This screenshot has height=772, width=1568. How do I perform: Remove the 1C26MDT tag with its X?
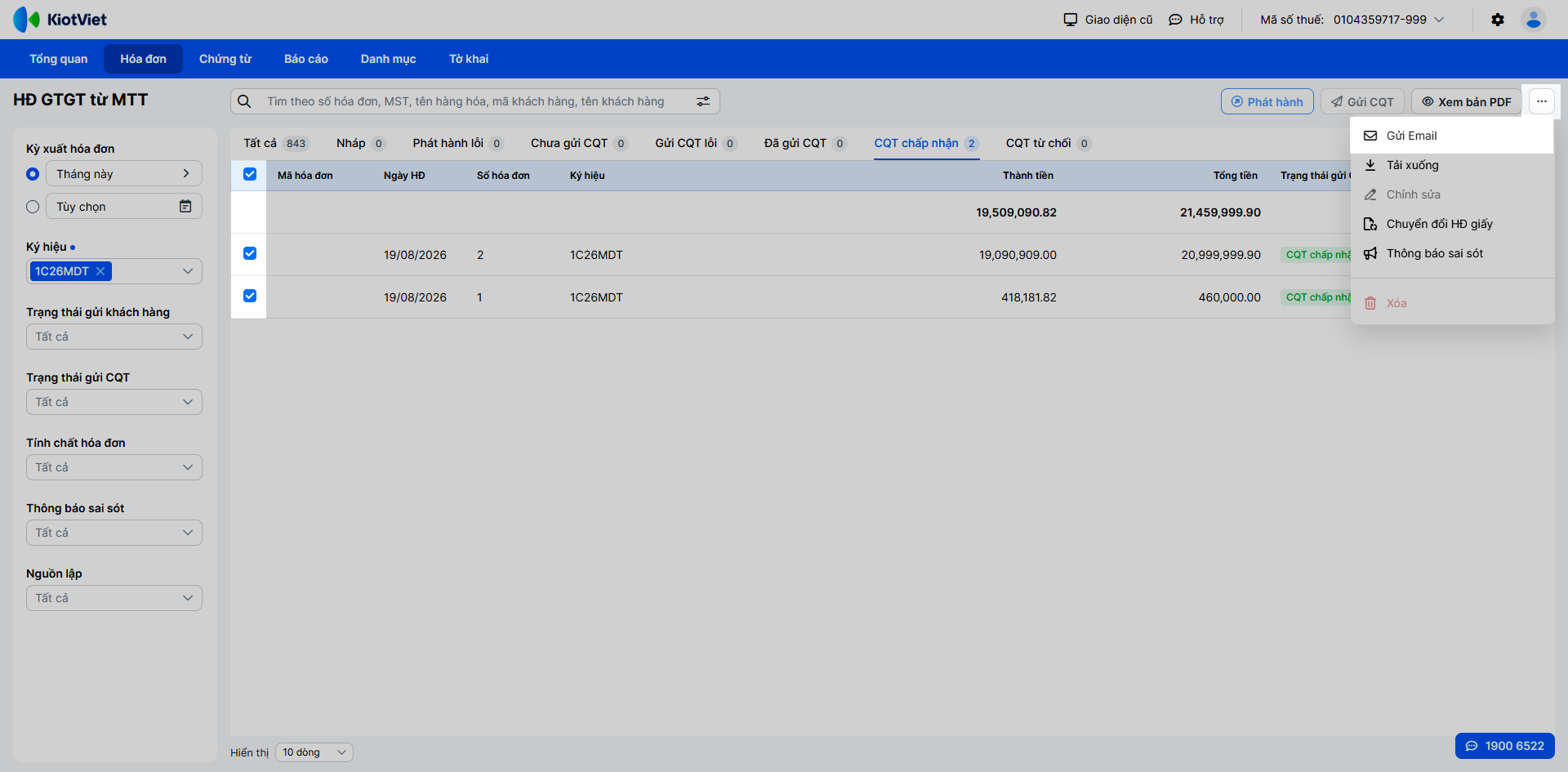click(100, 271)
